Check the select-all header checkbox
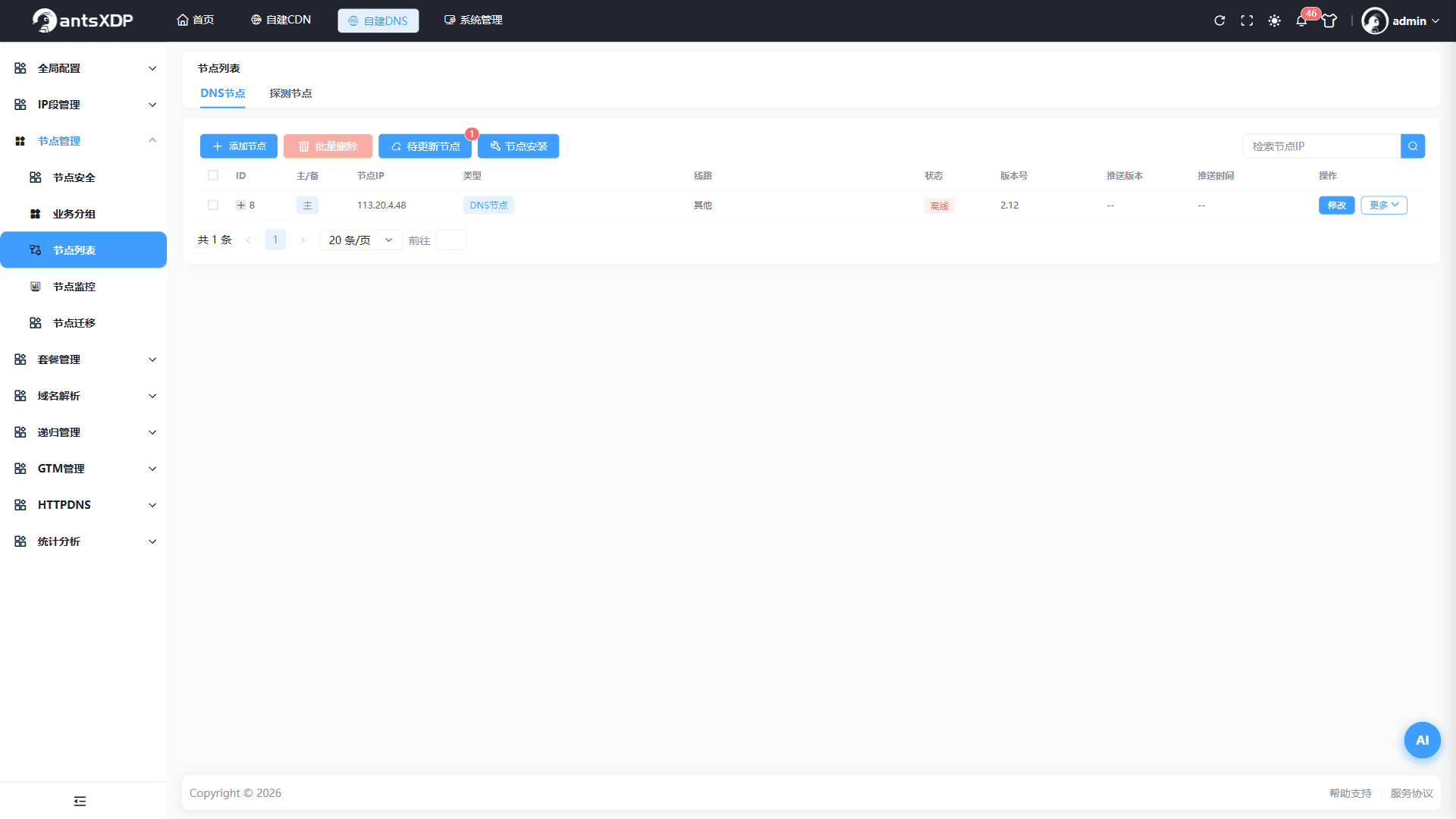This screenshot has height=819, width=1456. [x=213, y=175]
